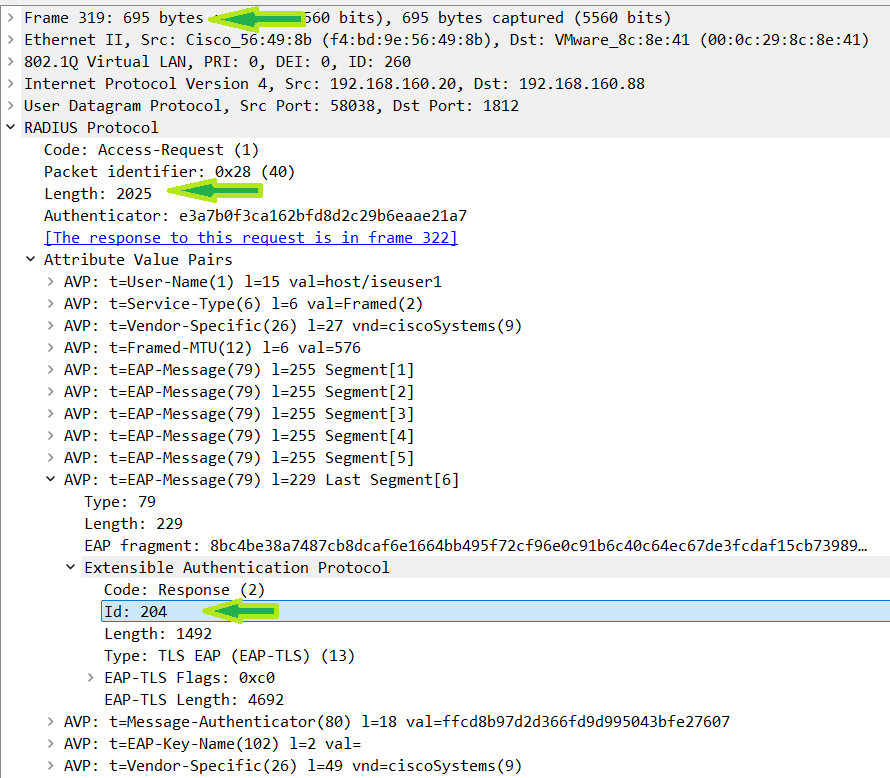This screenshot has width=890, height=778.
Task: Expand Vendor-Specific l=27 AVP
Action: point(51,326)
